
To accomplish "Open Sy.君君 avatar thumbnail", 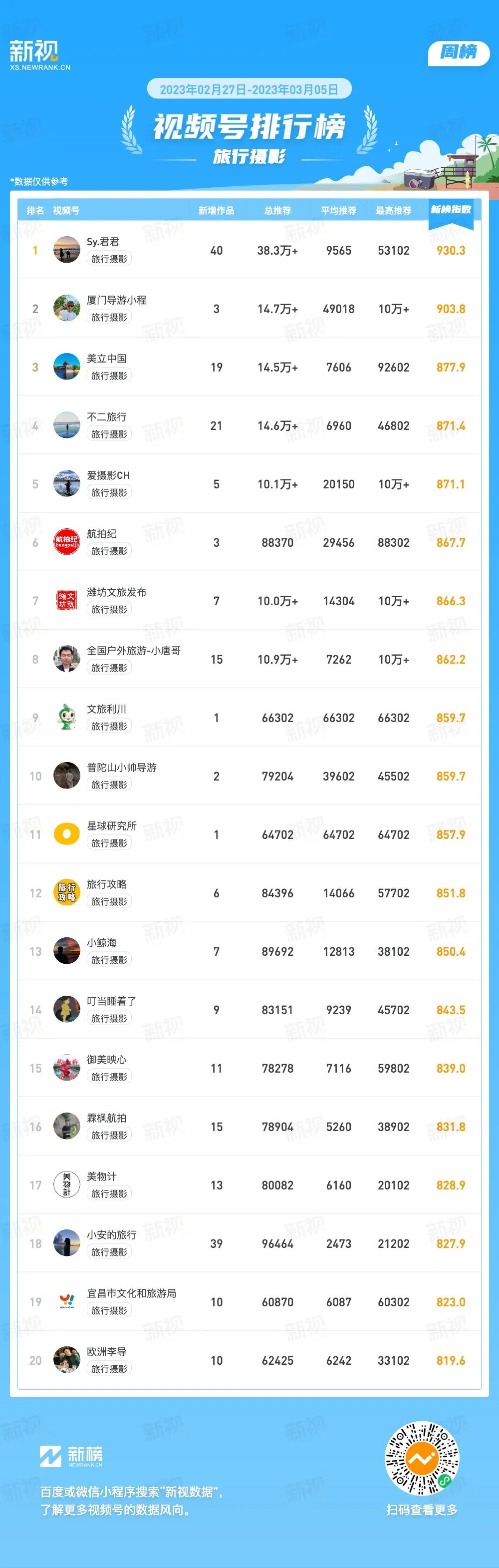I will (67, 250).
